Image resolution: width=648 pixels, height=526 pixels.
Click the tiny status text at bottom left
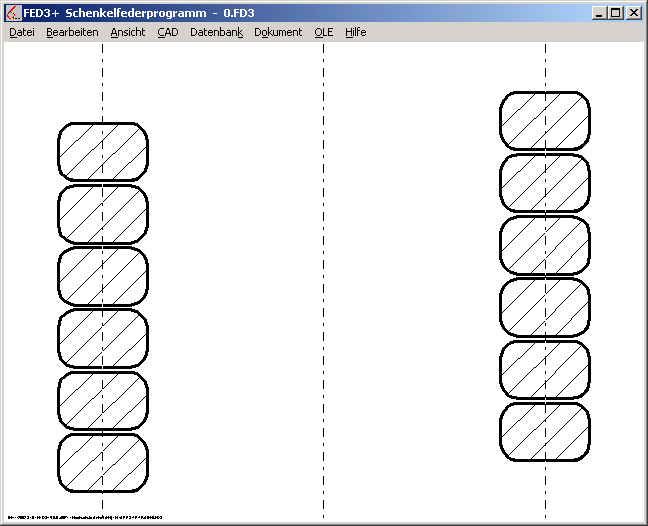(x=83, y=518)
